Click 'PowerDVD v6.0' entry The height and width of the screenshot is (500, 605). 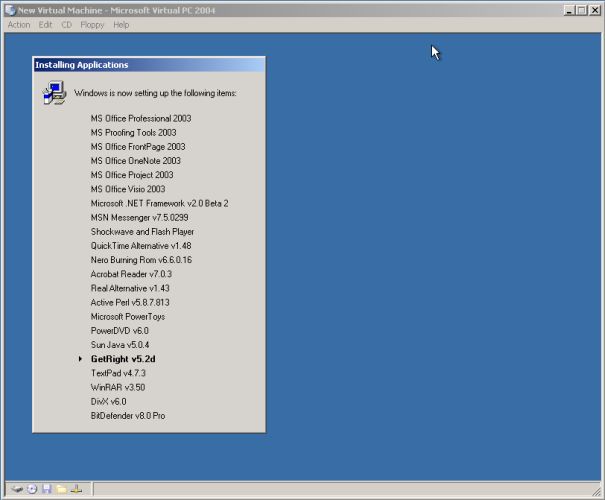(x=120, y=331)
